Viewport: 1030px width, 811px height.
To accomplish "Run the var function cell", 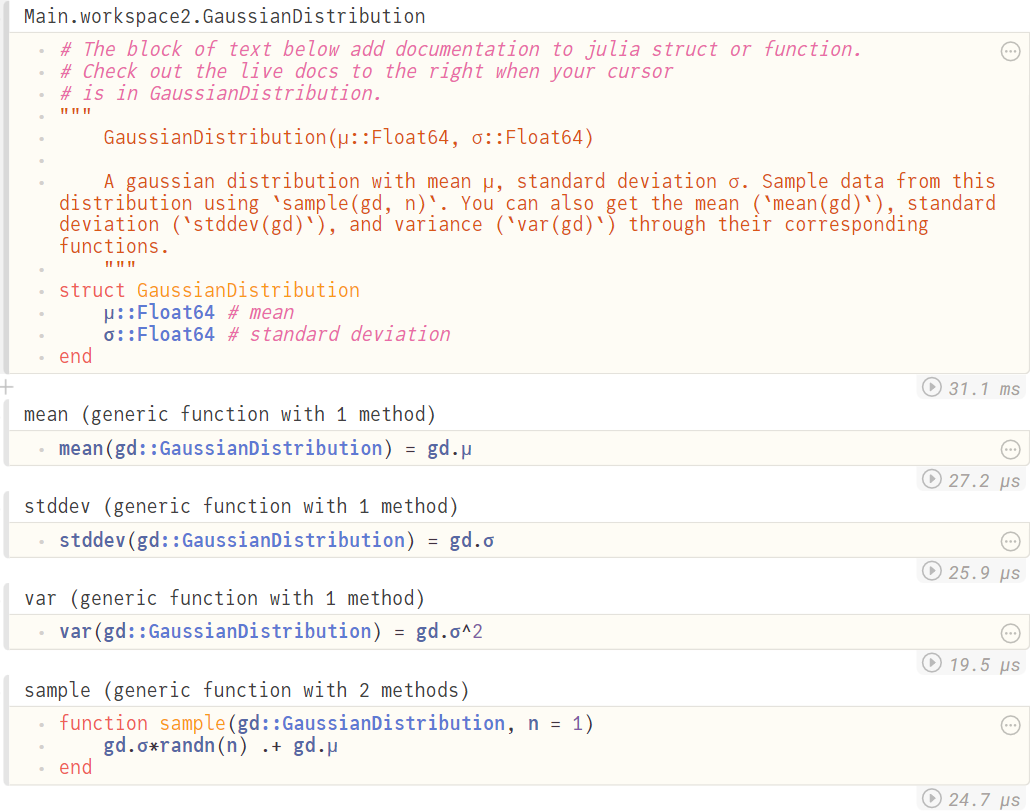I will tap(930, 663).
